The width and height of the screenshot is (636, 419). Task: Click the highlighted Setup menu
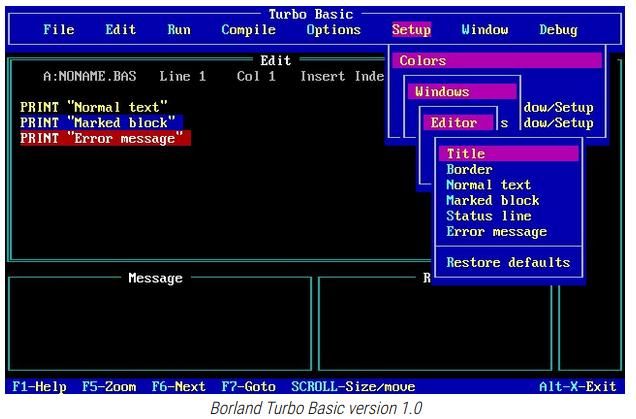coord(411,30)
